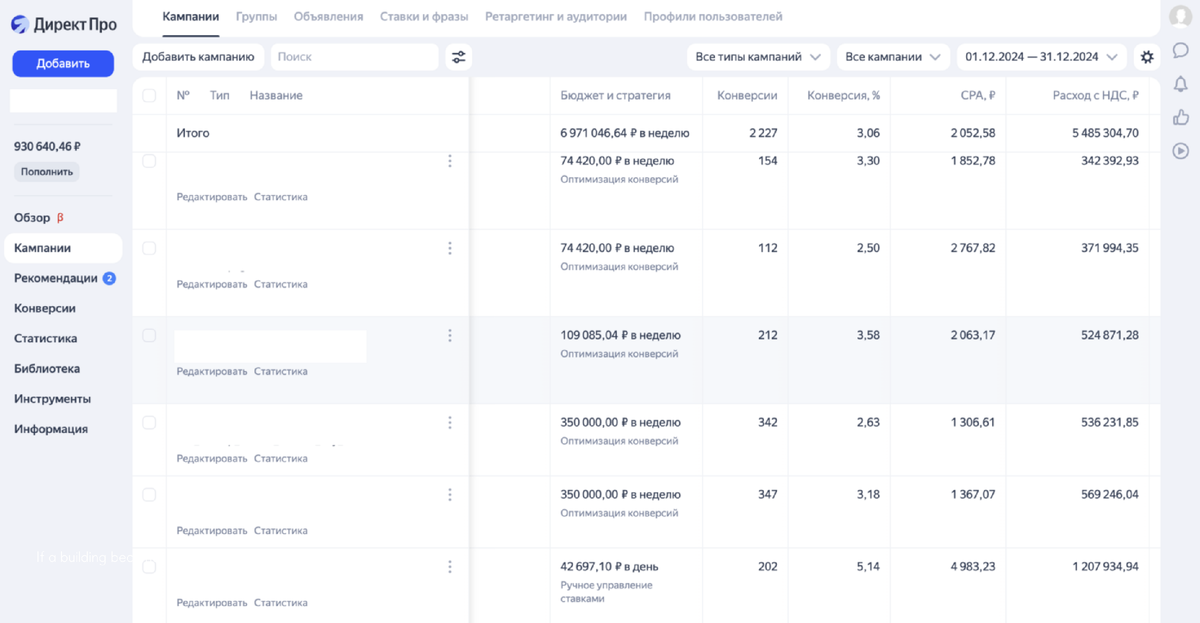The width and height of the screenshot is (1200, 623).
Task: Open the notifications bell icon
Action: point(1180,84)
